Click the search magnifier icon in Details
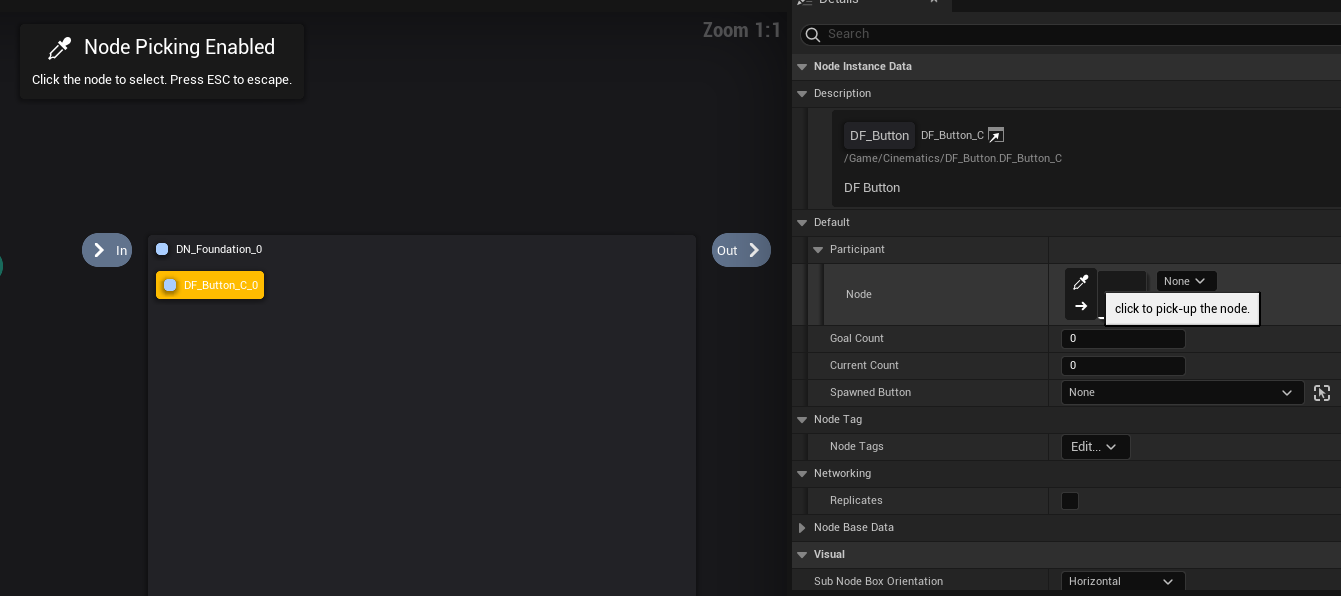This screenshot has width=1341, height=596. point(813,35)
